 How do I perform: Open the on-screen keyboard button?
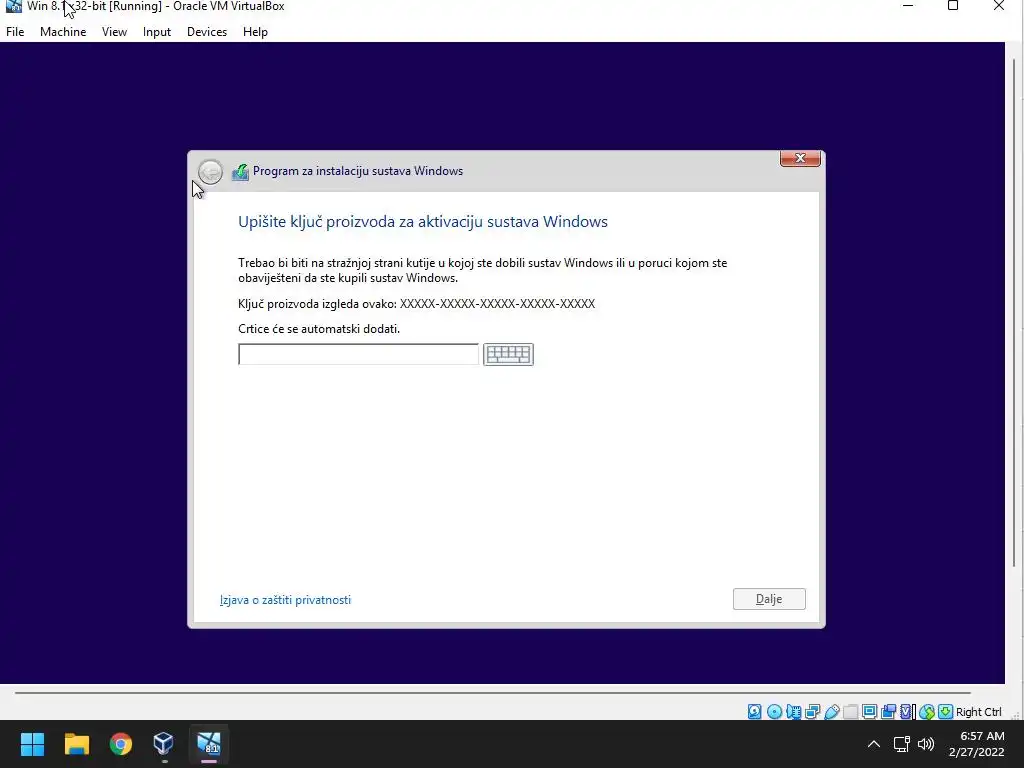508,354
